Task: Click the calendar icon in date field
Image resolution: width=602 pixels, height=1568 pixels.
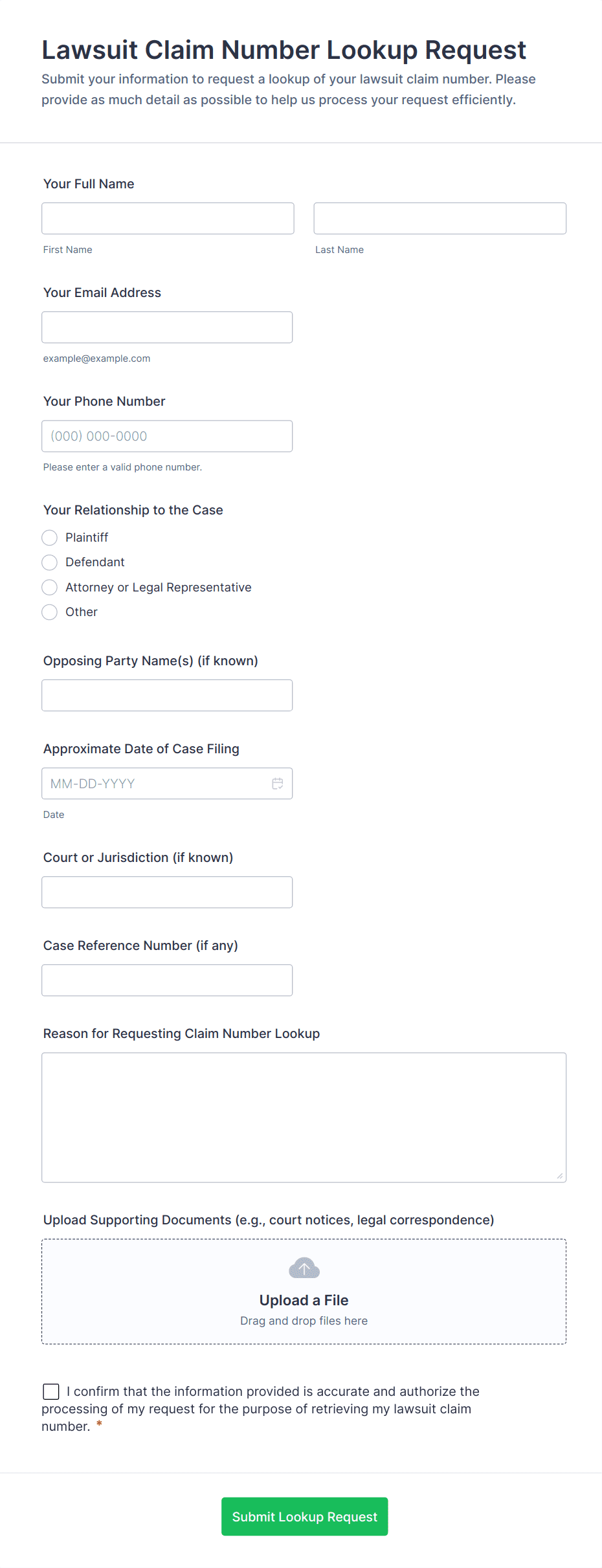Action: pyautogui.click(x=277, y=784)
